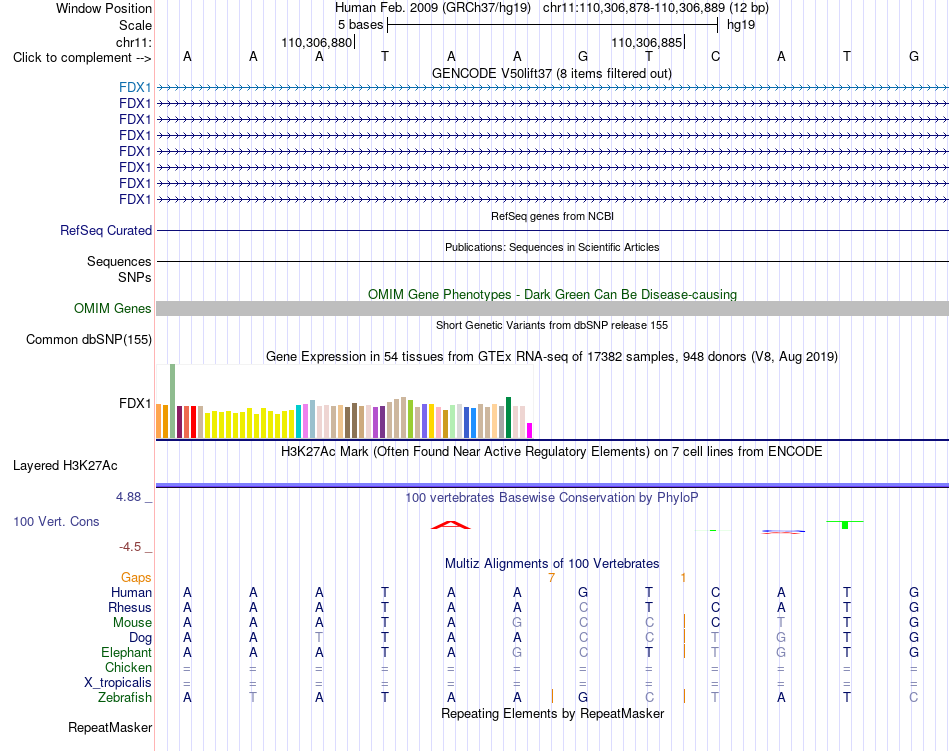Open "Short Genetic Variants from dbSNP release 155"
This screenshot has height=751, width=950.
(552, 325)
